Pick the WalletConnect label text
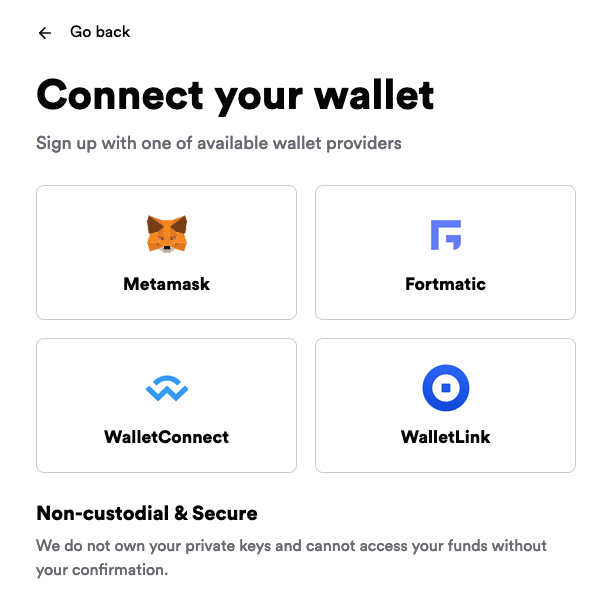Image resolution: width=608 pixels, height=603 pixels. click(x=166, y=437)
